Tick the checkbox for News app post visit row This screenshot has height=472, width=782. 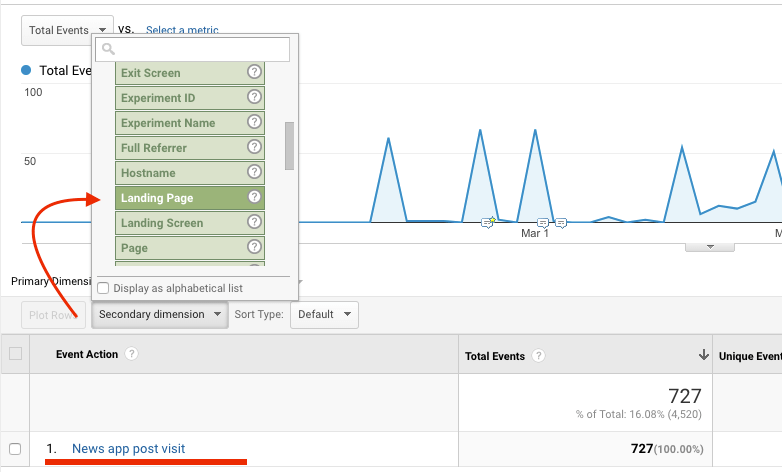14,449
